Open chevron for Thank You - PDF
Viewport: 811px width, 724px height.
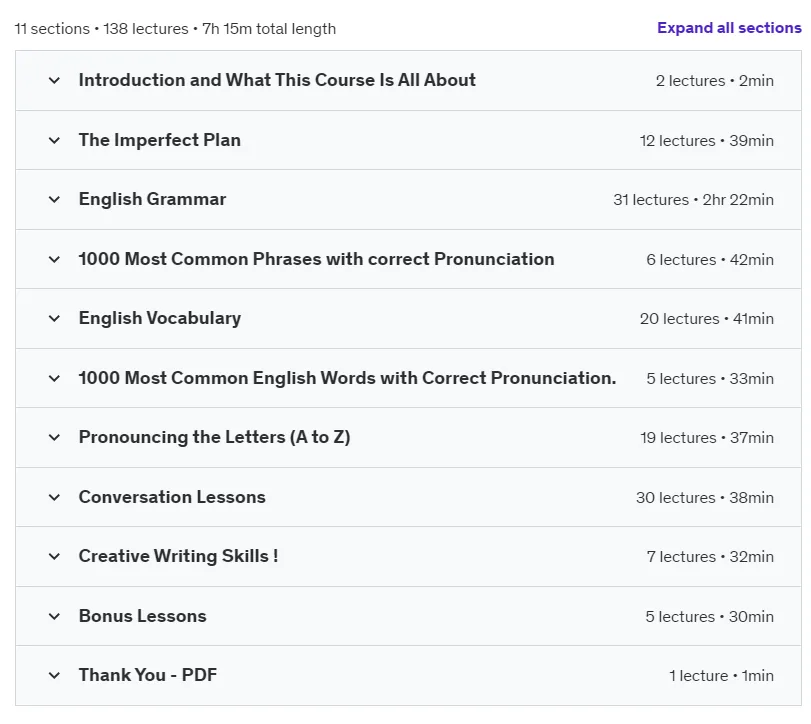pyautogui.click(x=54, y=675)
